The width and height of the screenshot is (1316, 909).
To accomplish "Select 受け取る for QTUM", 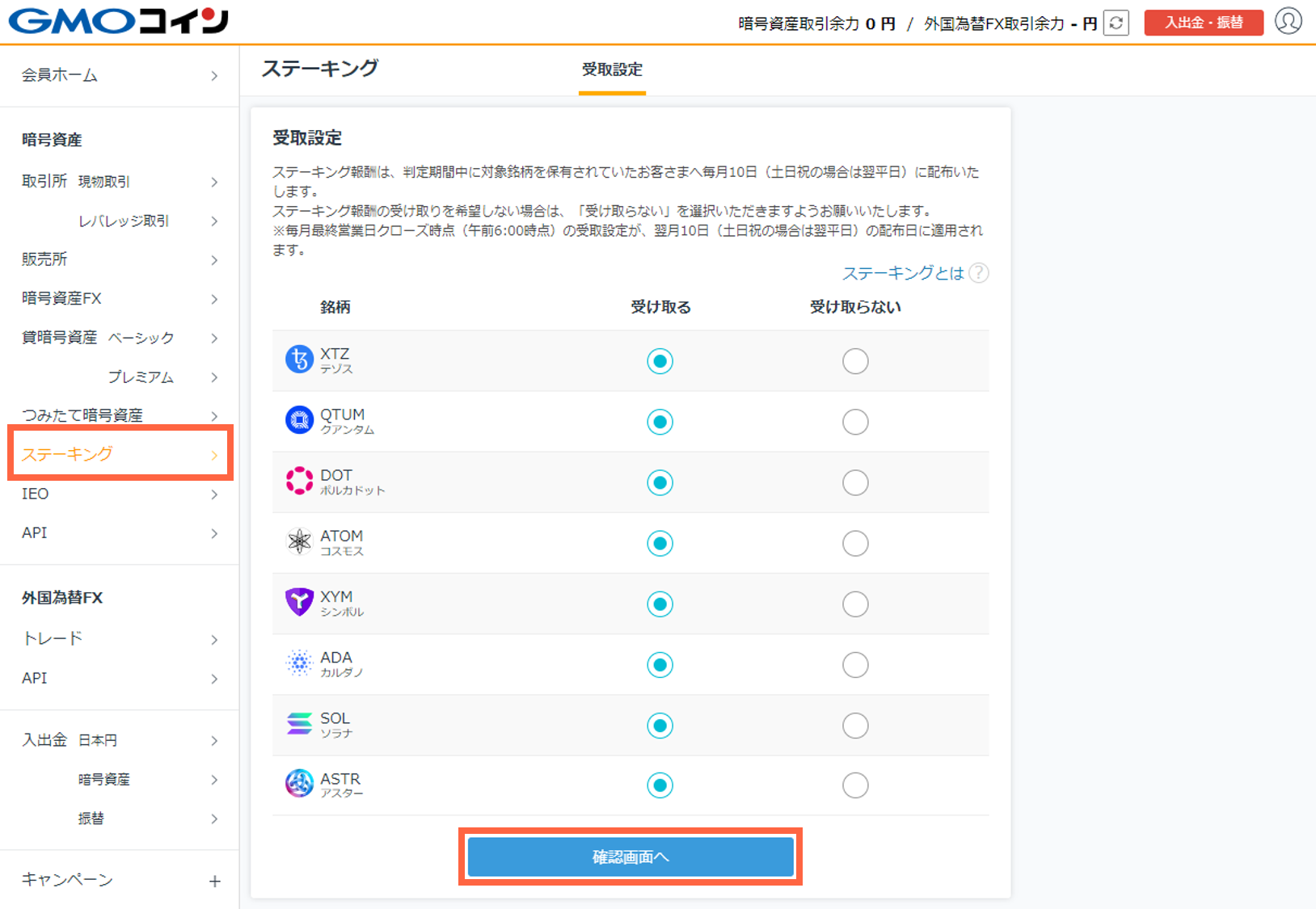I will coord(660,422).
